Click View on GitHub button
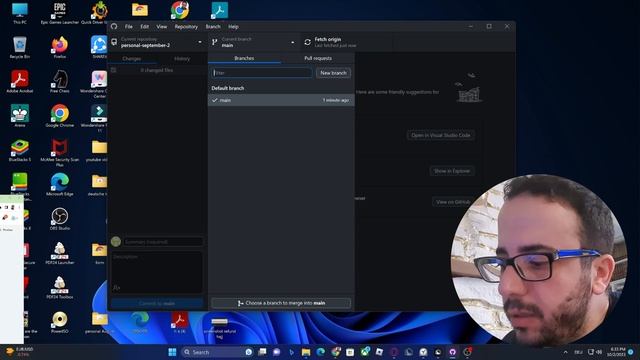Viewport: 640px width, 360px height. click(453, 202)
